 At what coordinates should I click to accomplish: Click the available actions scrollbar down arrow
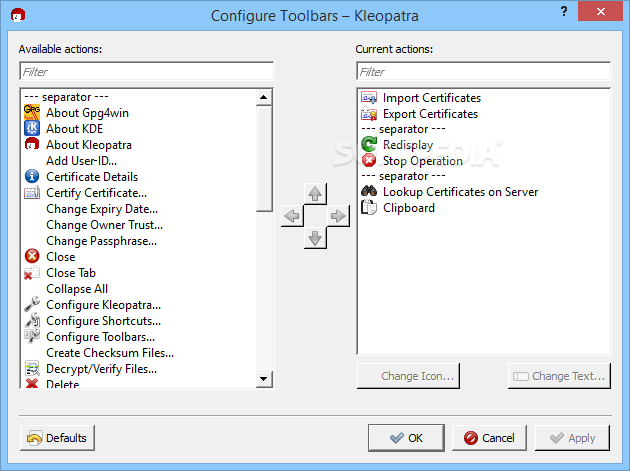[x=264, y=379]
